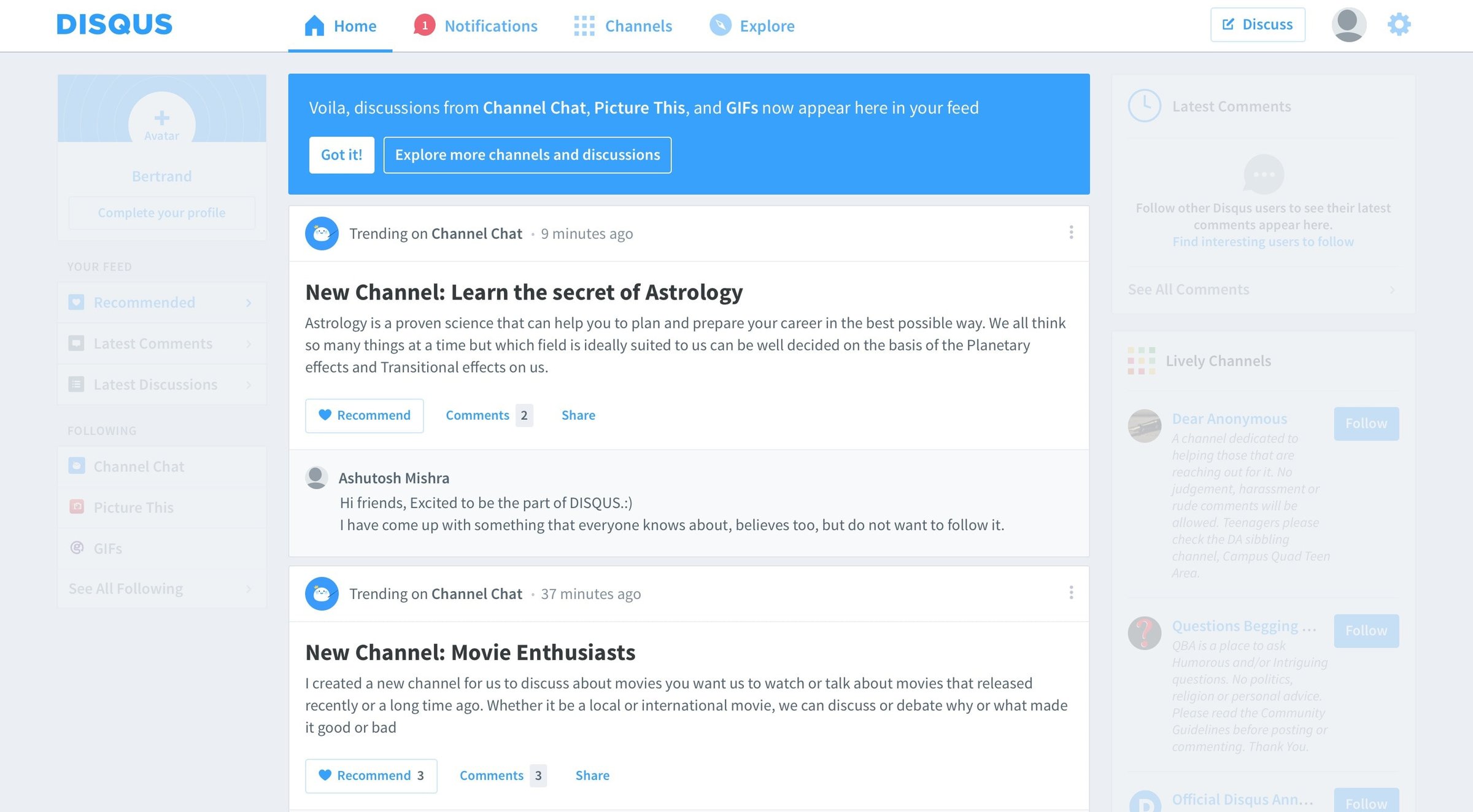The height and width of the screenshot is (812, 1473).
Task: Click Channel Chat avatar on Movie Enthusiasts post
Action: click(322, 594)
